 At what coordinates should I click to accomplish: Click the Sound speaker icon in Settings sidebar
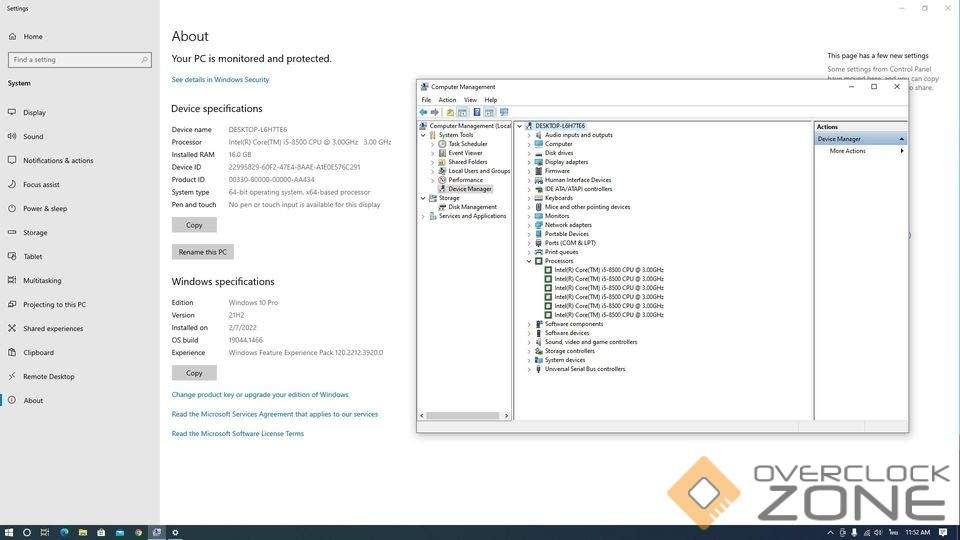[12, 137]
